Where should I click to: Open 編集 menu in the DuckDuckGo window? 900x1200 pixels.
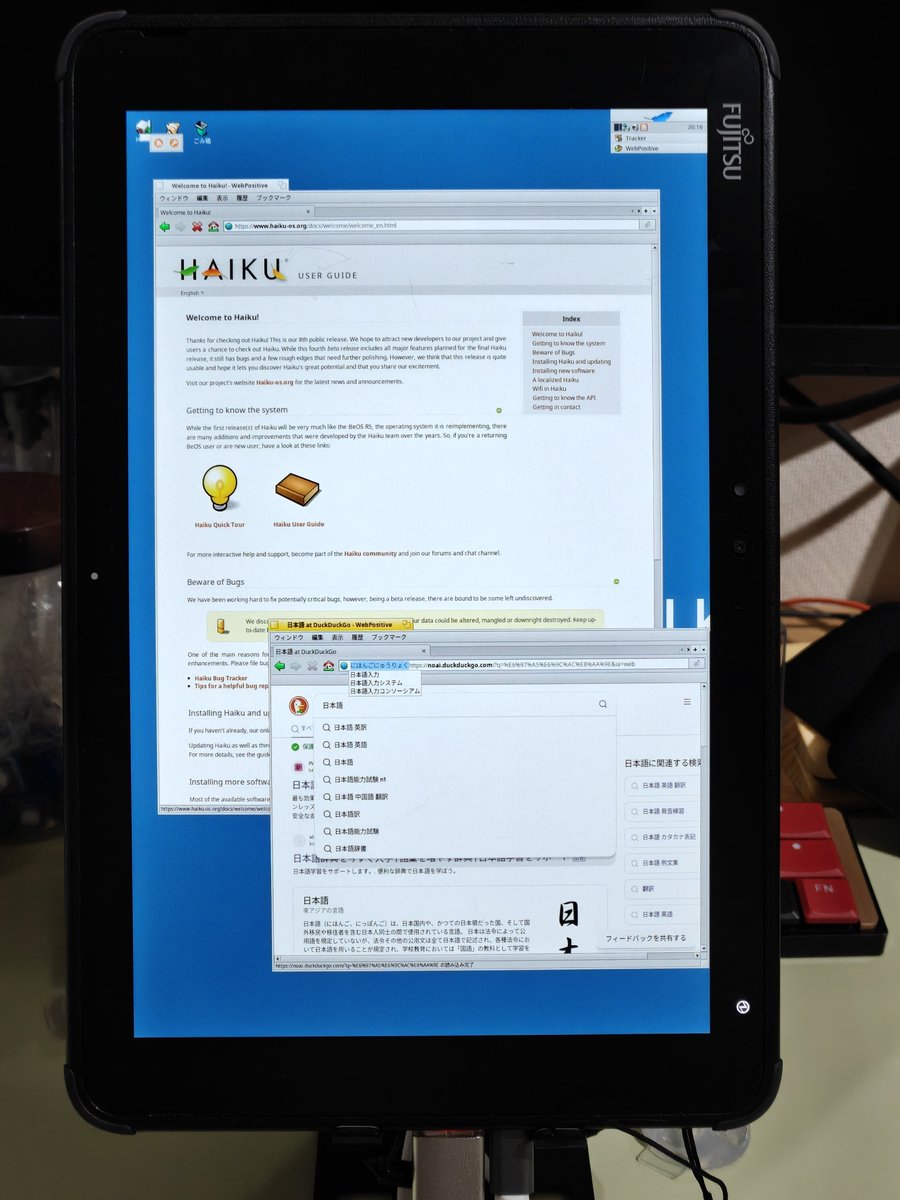pos(317,637)
